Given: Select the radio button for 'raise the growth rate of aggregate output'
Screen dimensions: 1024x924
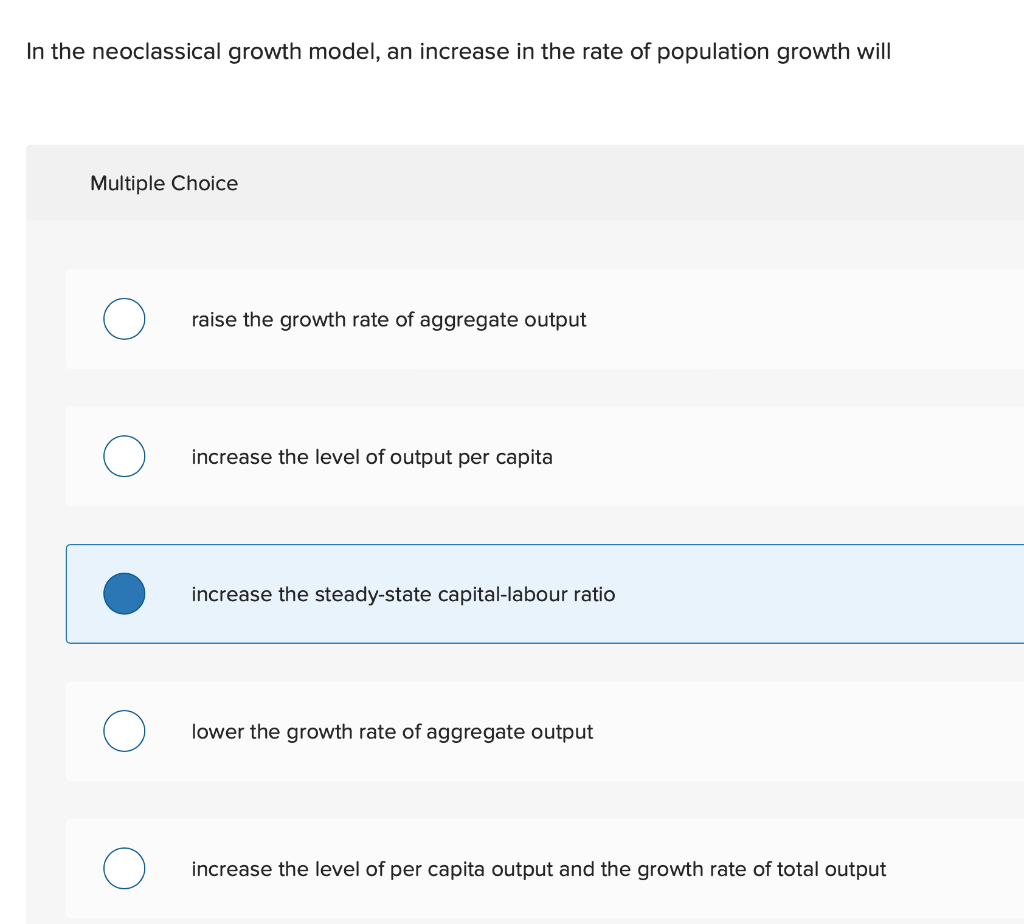Looking at the screenshot, I should point(124,318).
